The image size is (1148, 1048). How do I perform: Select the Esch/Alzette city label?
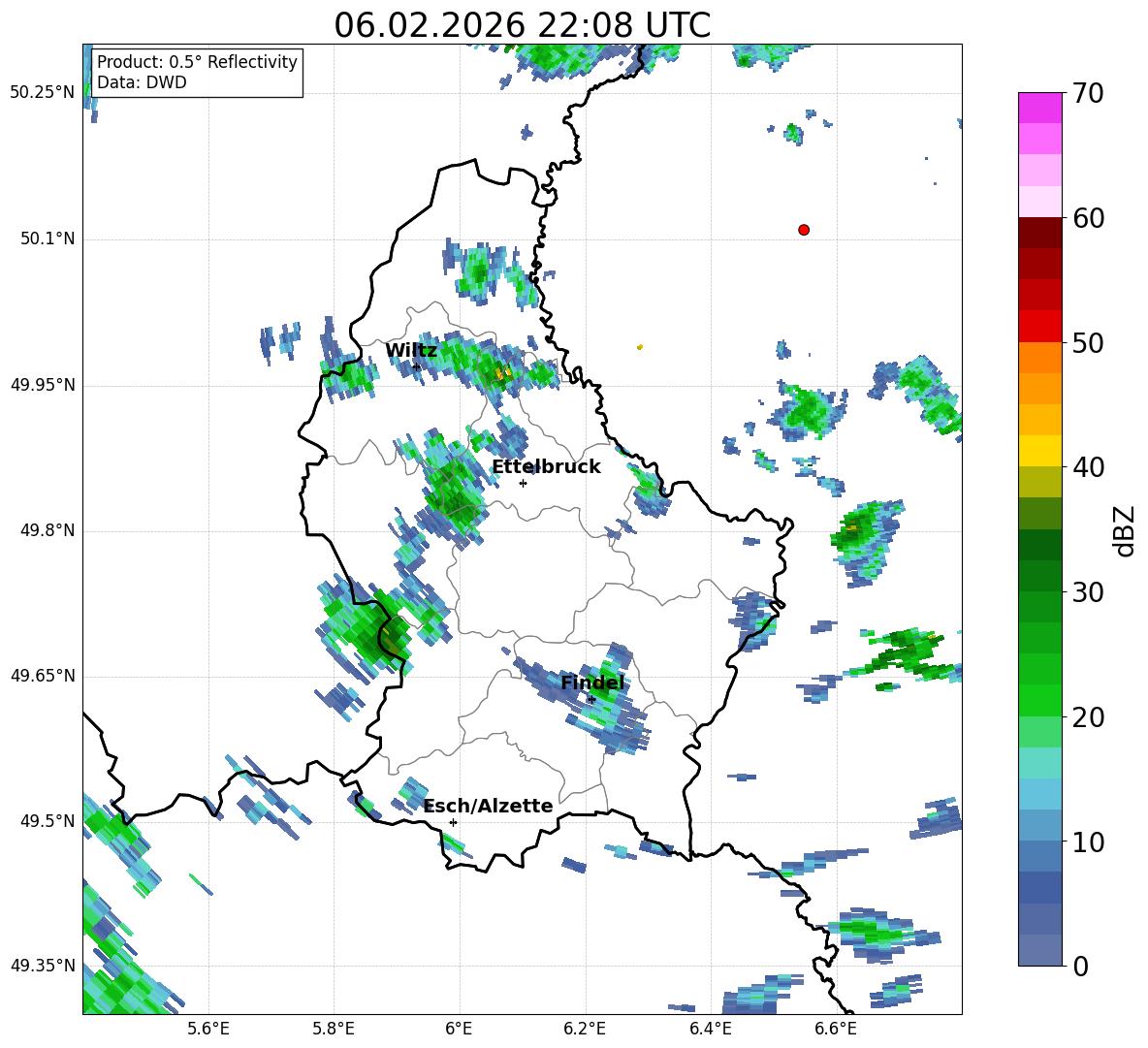click(x=489, y=806)
